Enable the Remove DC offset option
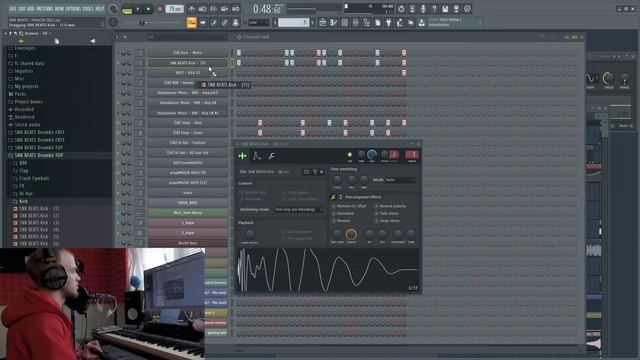The image size is (640, 360). [x=349, y=206]
